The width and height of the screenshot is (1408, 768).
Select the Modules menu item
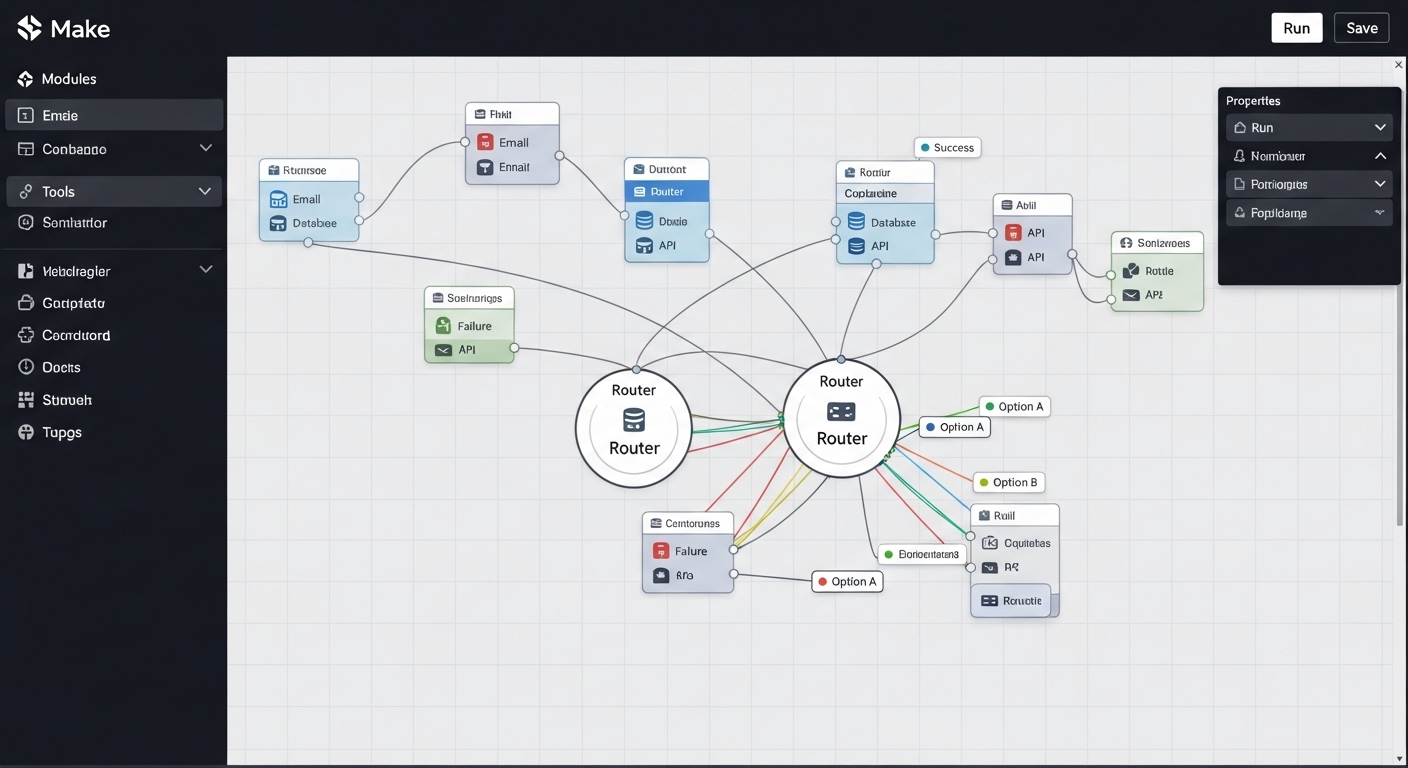pyautogui.click(x=69, y=79)
